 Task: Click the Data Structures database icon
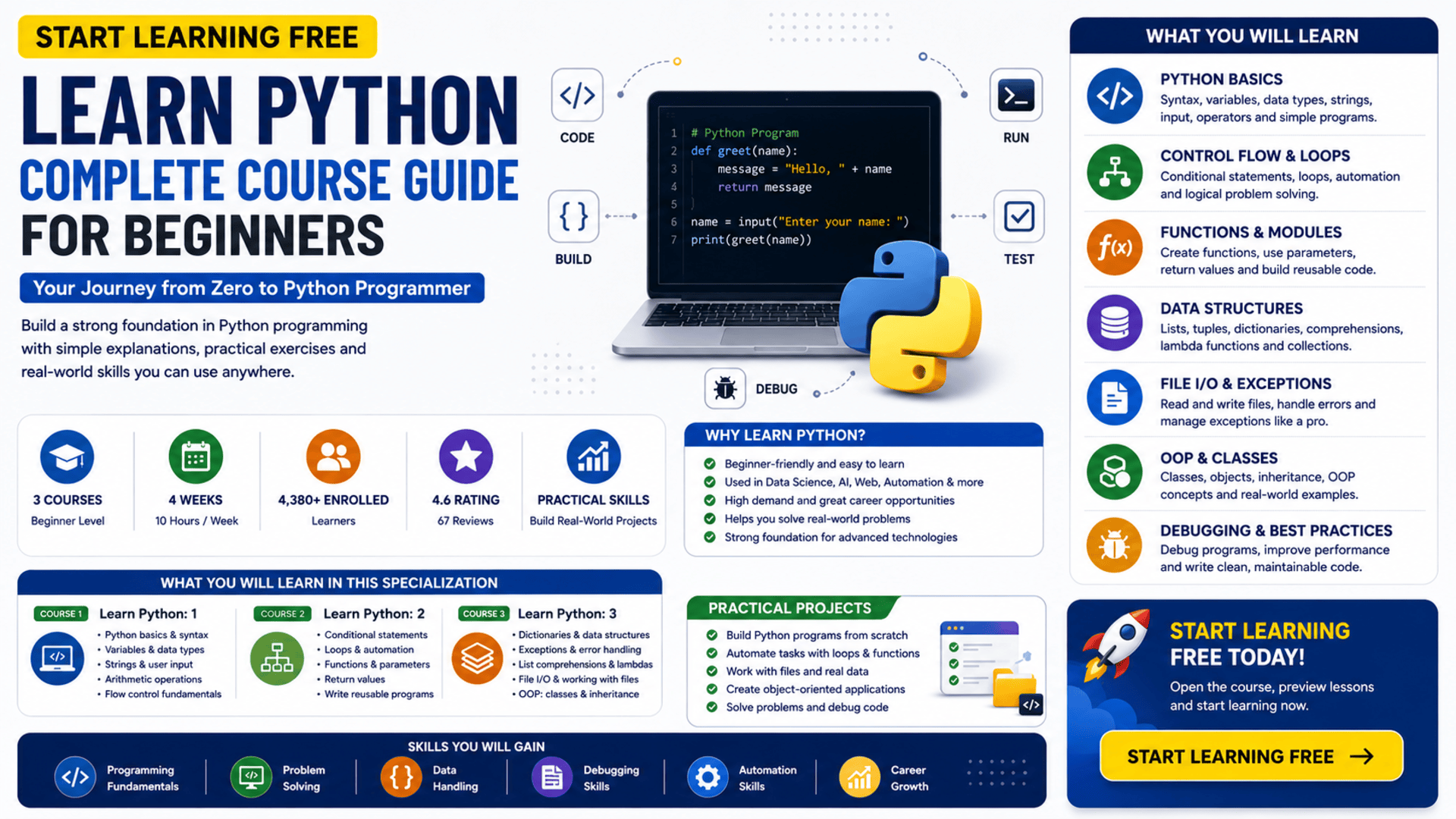coord(1114,323)
